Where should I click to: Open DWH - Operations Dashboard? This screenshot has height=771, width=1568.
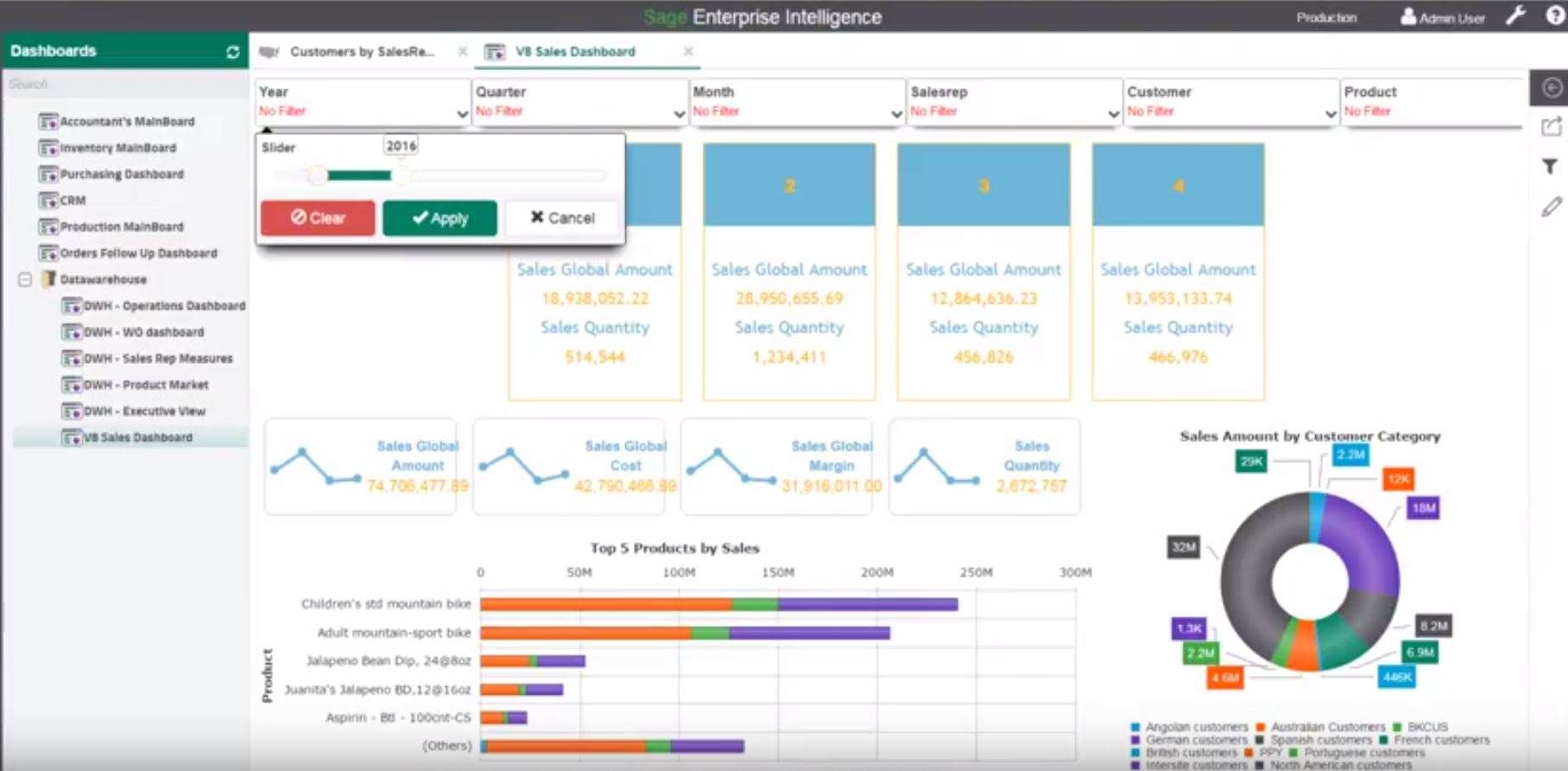[165, 305]
